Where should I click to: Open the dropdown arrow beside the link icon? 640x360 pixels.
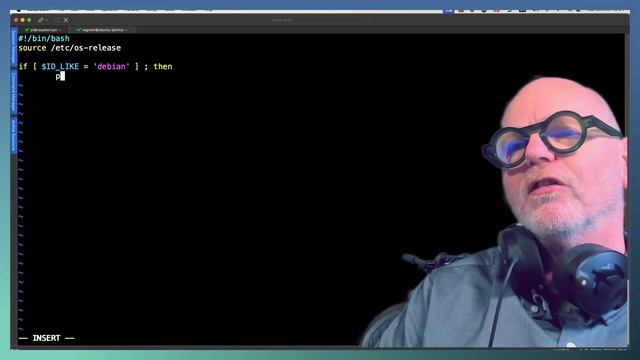pos(47,20)
